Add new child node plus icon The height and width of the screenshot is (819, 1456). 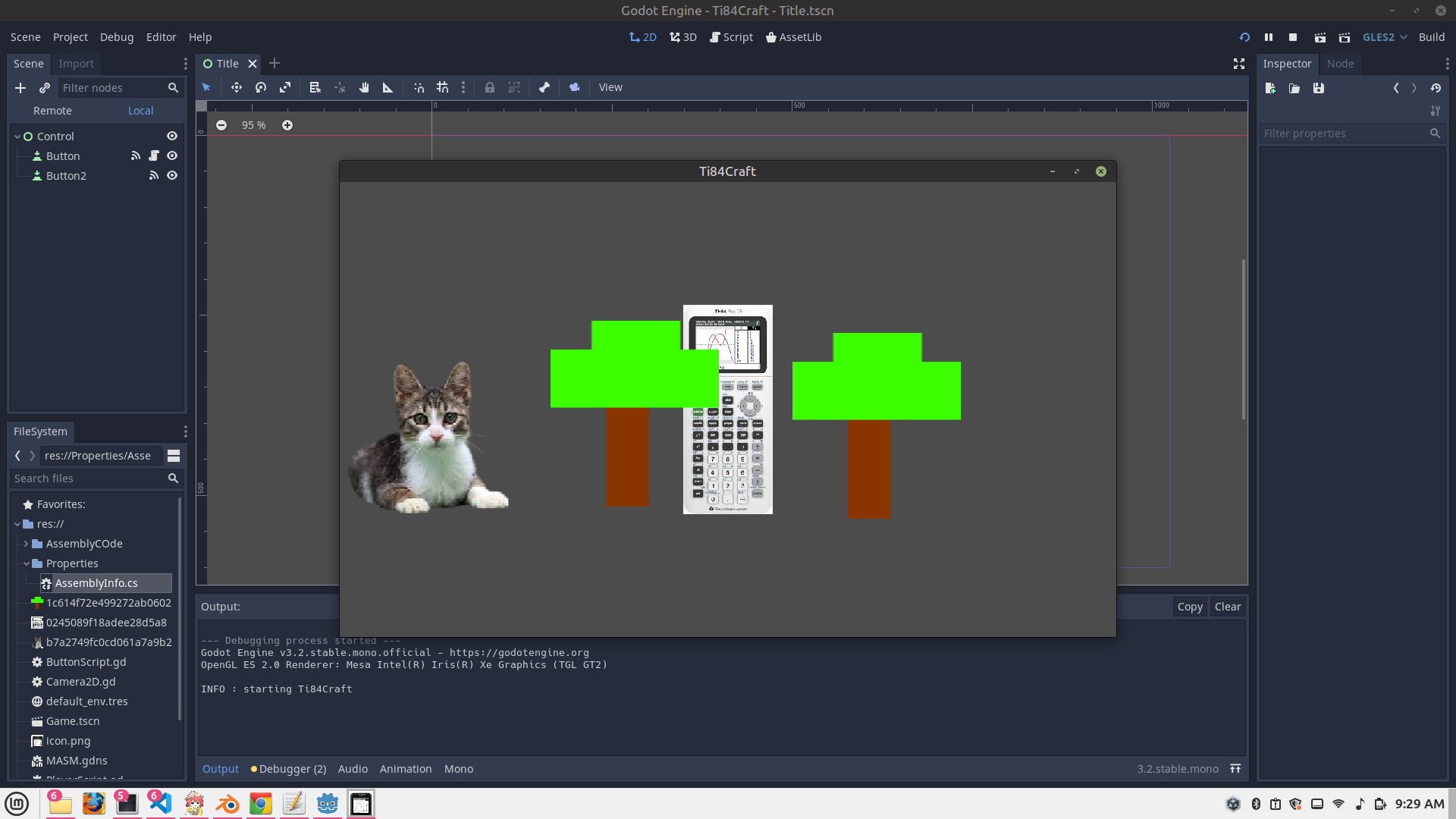point(20,88)
